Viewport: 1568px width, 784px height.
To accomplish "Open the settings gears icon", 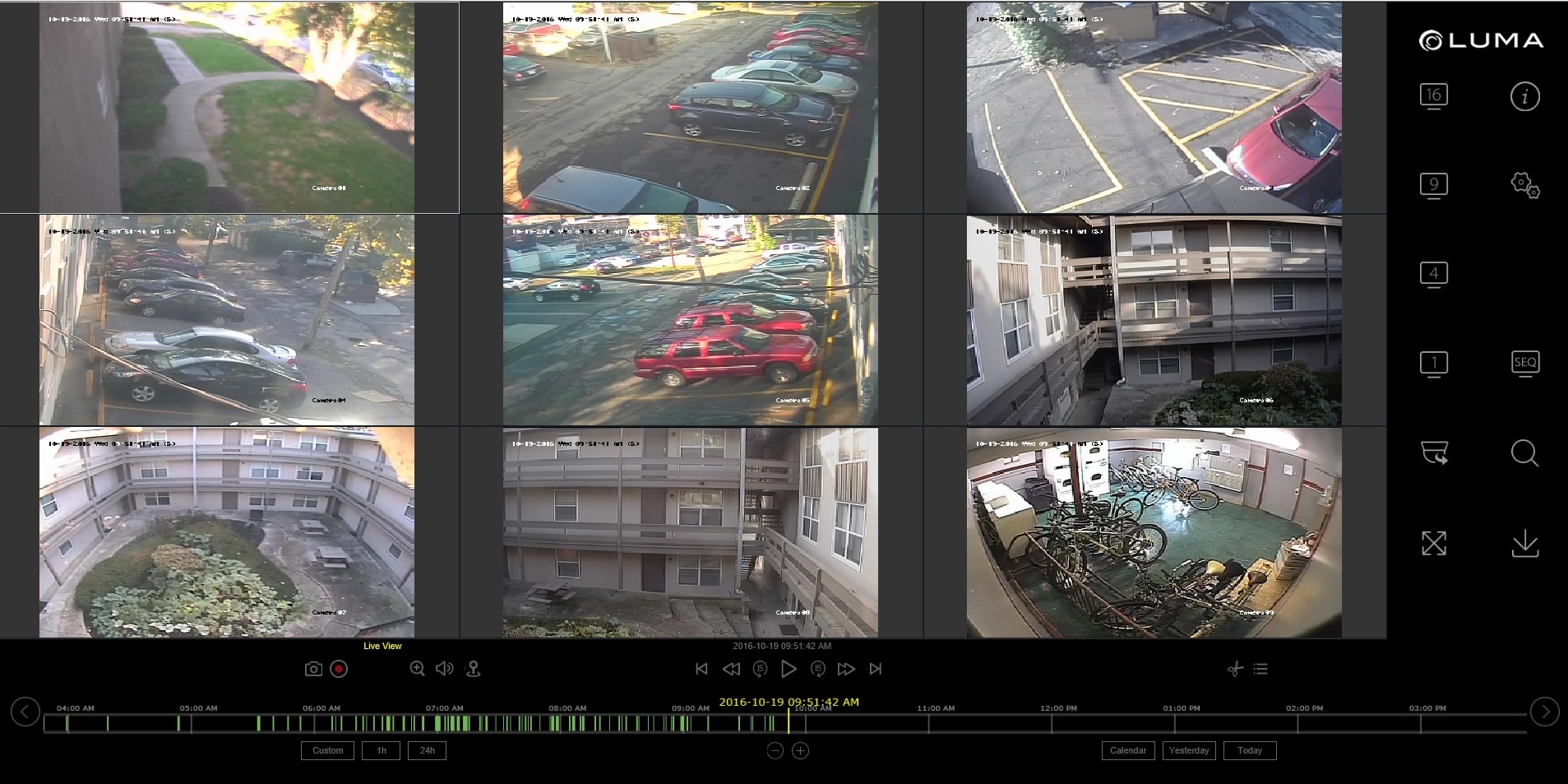I will (x=1524, y=185).
